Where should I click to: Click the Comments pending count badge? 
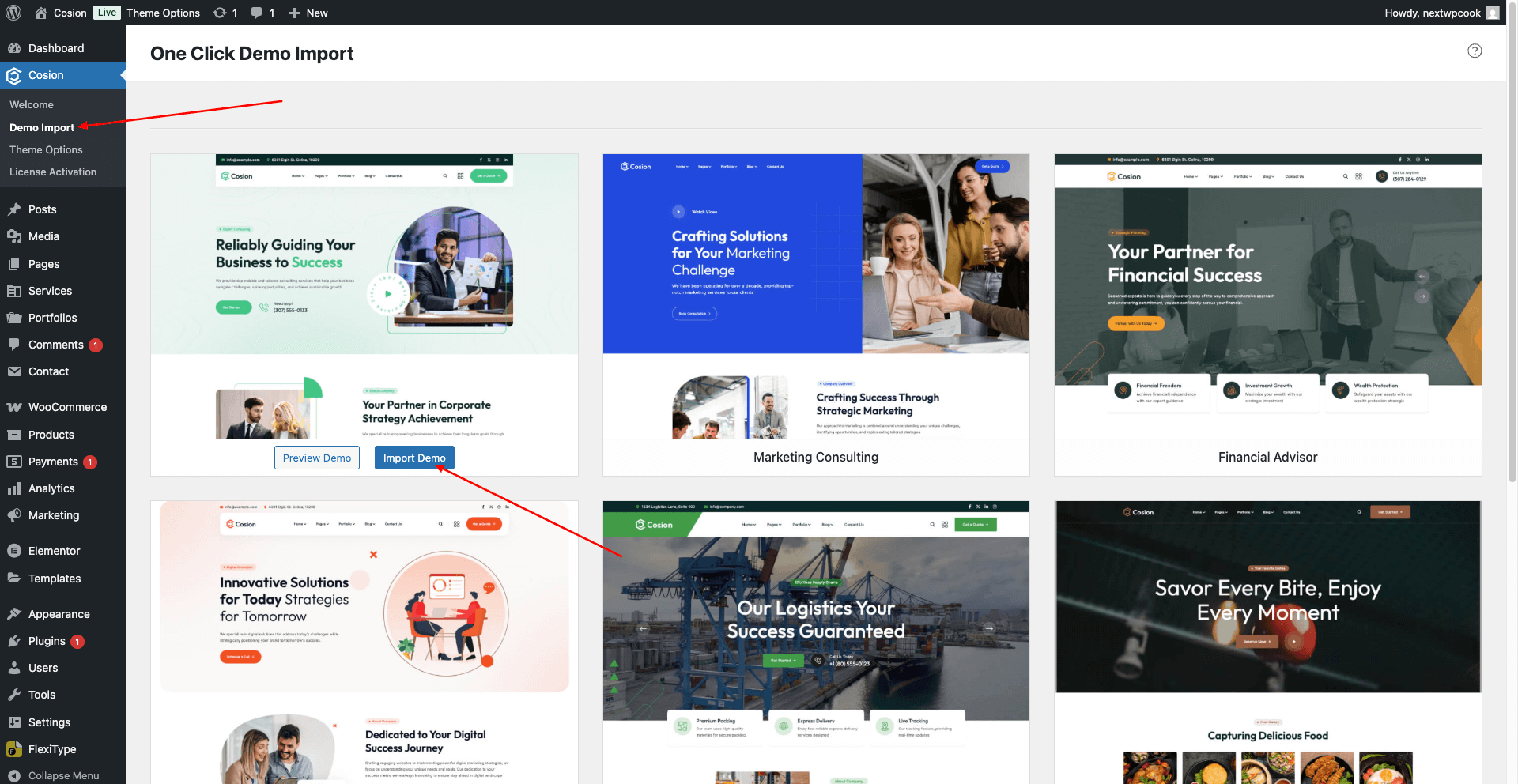[x=96, y=345]
